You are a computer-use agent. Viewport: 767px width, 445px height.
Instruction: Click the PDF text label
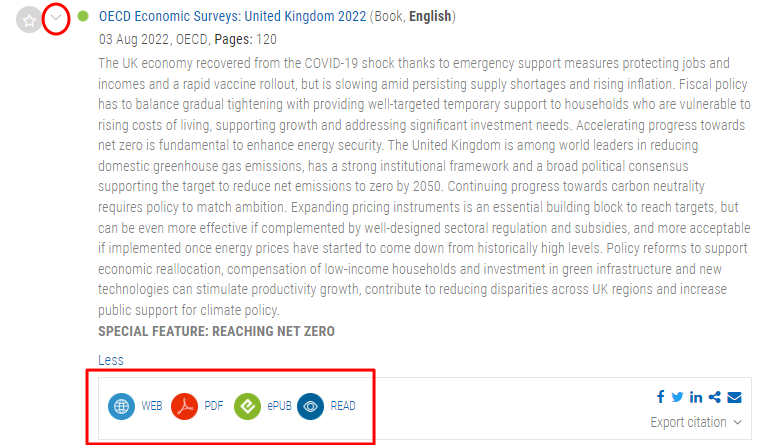(x=214, y=406)
